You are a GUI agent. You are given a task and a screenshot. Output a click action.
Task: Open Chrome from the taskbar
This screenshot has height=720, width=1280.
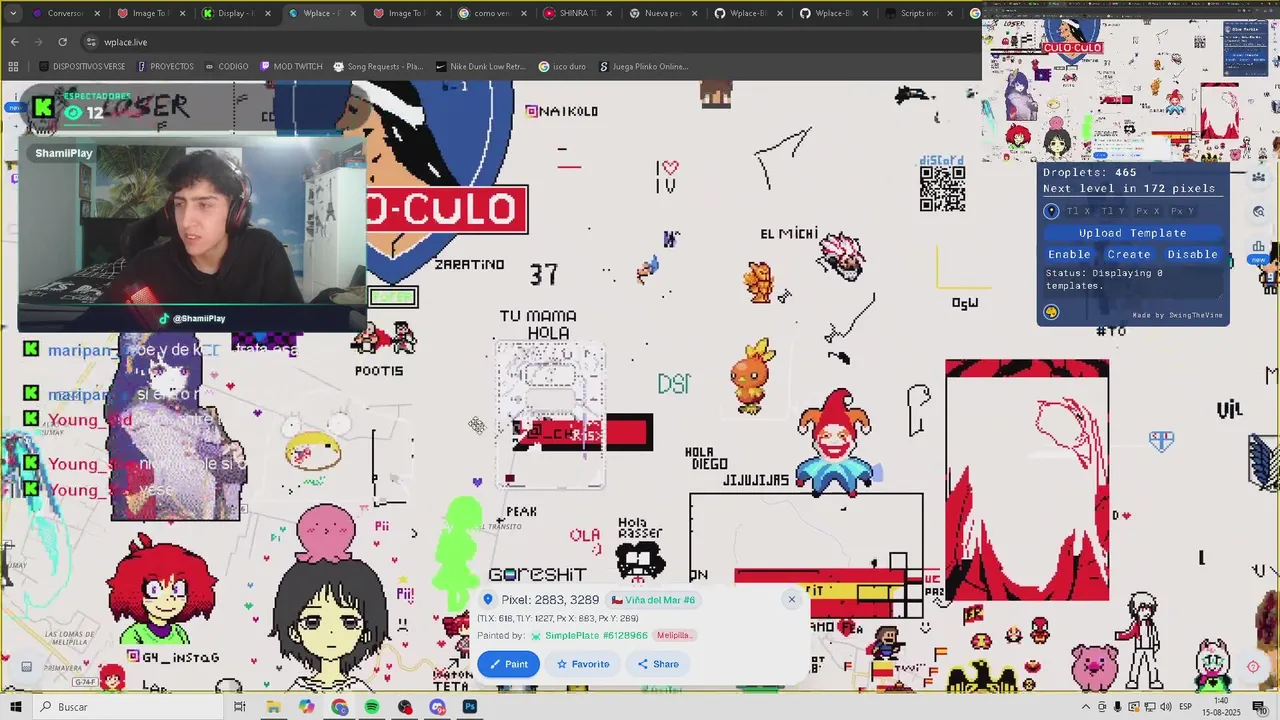[x=340, y=707]
